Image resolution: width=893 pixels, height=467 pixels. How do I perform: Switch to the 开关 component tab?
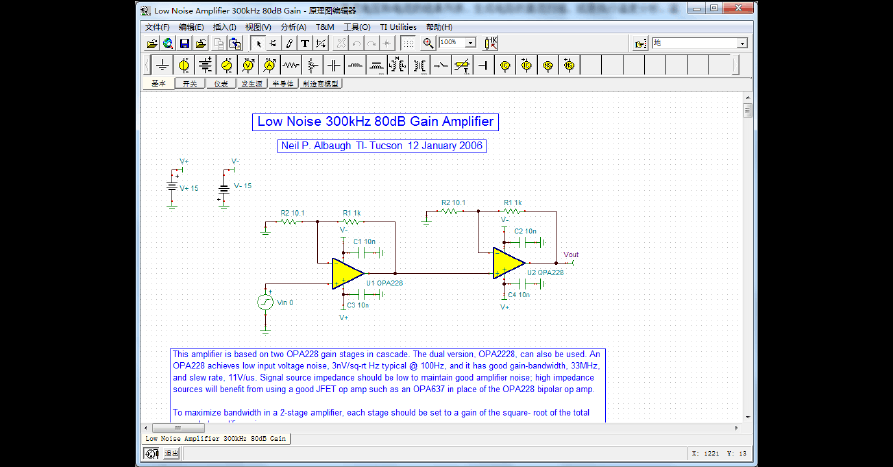click(x=190, y=84)
